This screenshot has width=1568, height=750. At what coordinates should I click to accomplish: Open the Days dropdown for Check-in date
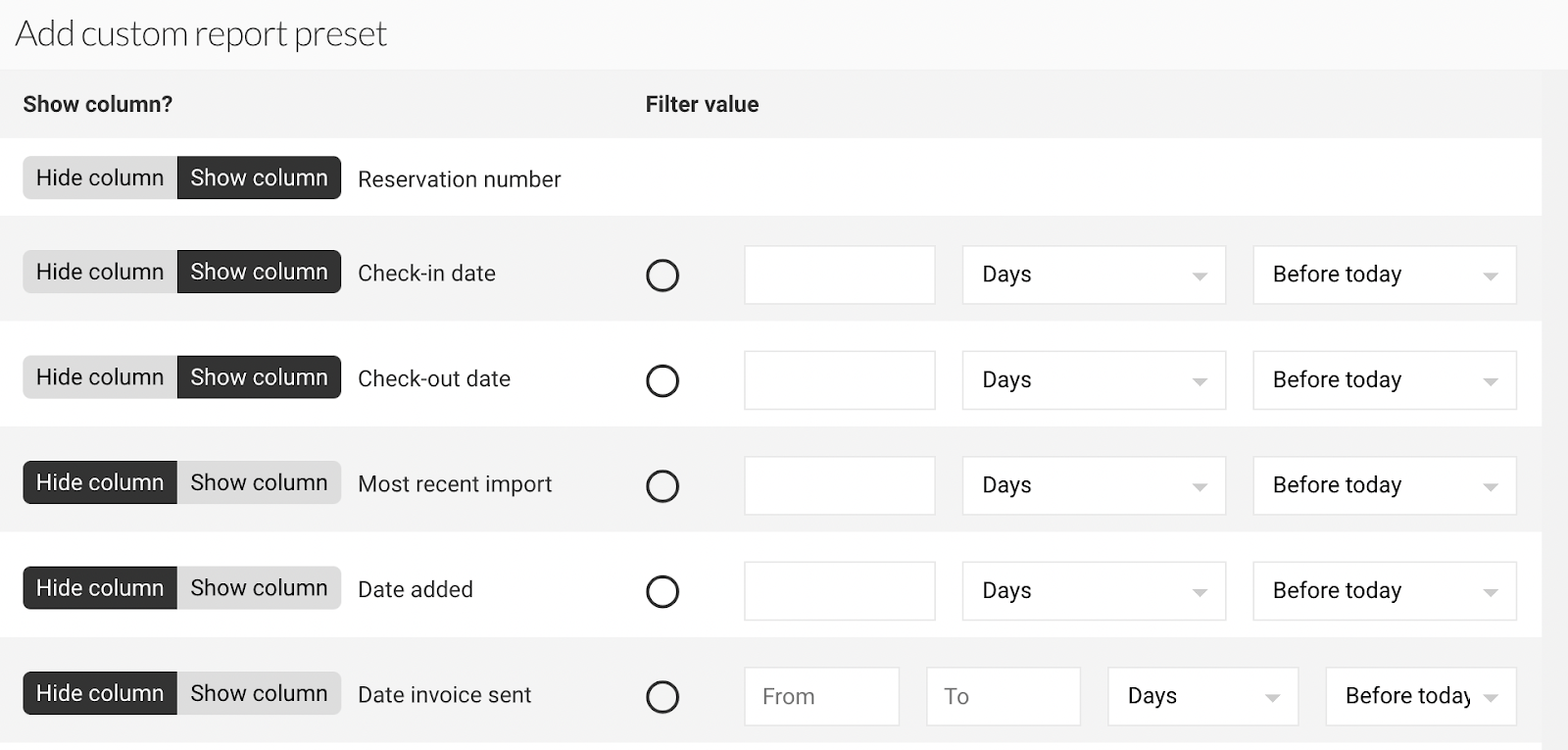tap(1093, 275)
